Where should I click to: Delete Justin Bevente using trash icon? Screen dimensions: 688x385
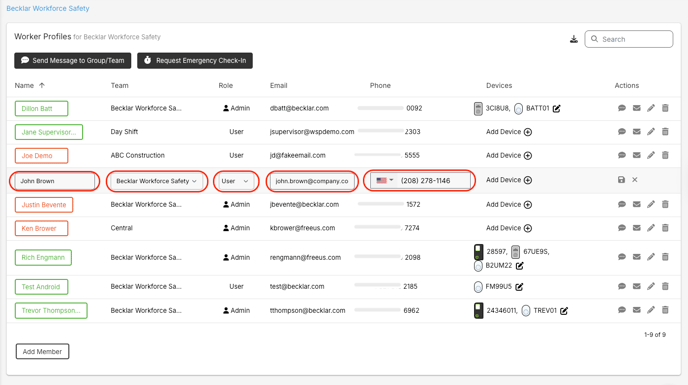pos(665,204)
